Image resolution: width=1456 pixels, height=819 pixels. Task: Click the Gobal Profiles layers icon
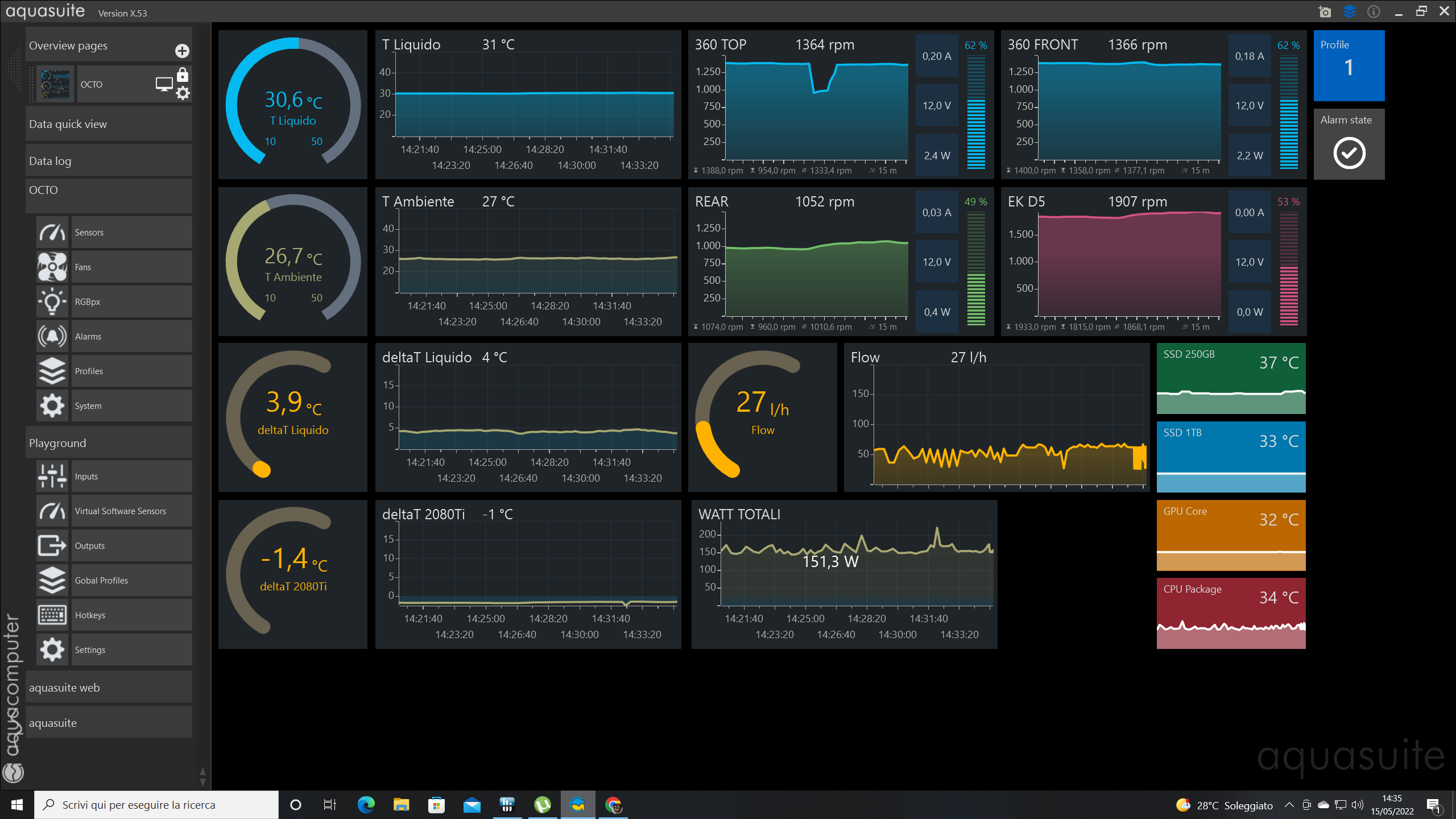coord(52,581)
